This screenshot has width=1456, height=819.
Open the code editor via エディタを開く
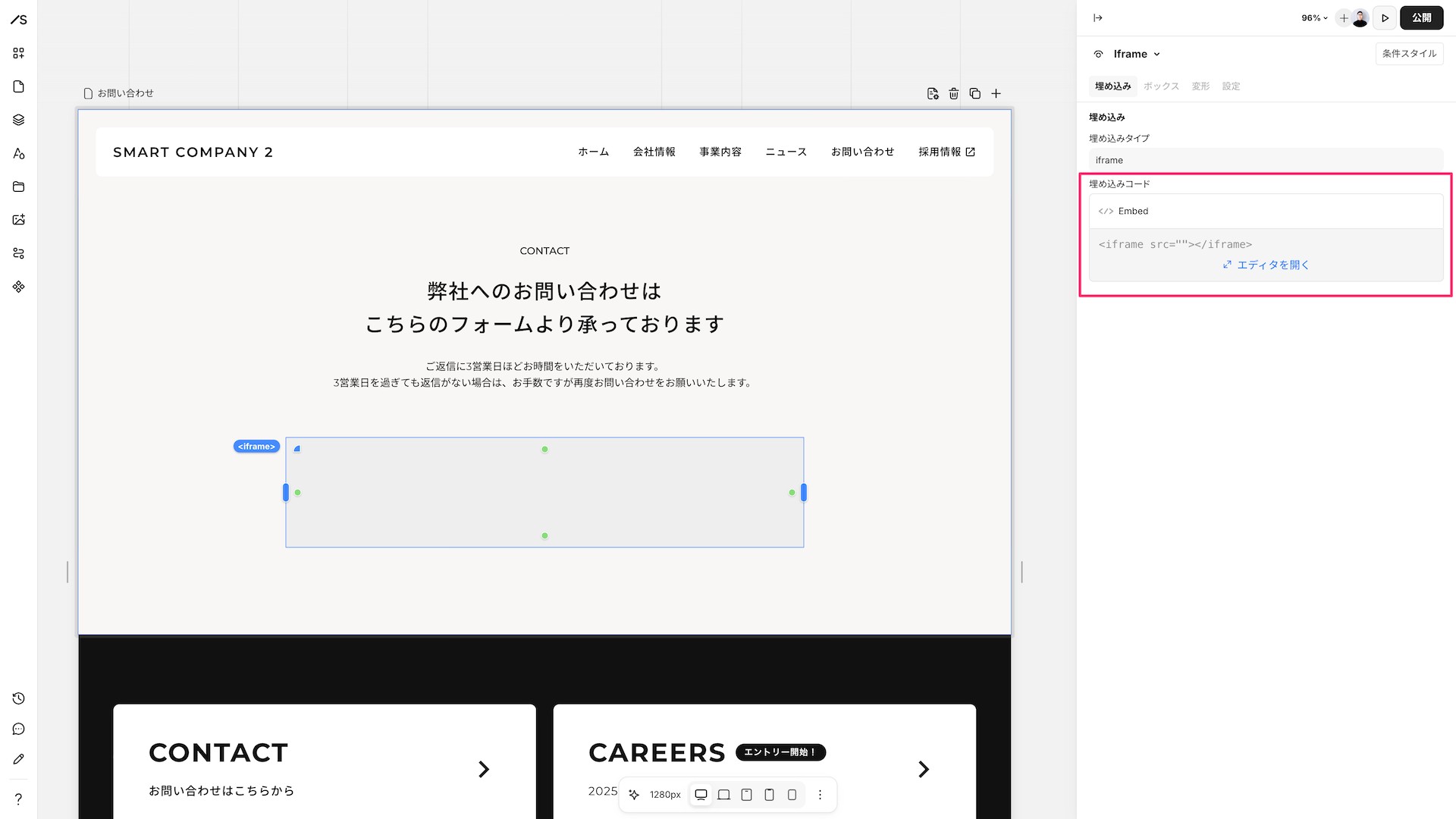pos(1266,265)
